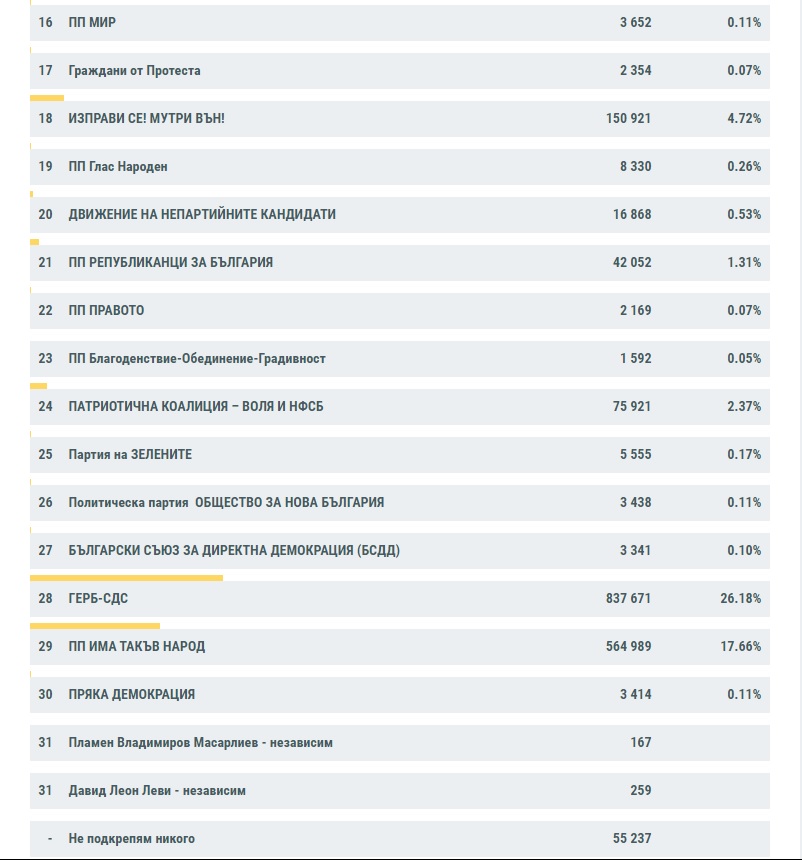Click the ИЗПРАВИ СЕ! МУТРИ ВЪН! party name
The image size is (802, 860).
146,118
